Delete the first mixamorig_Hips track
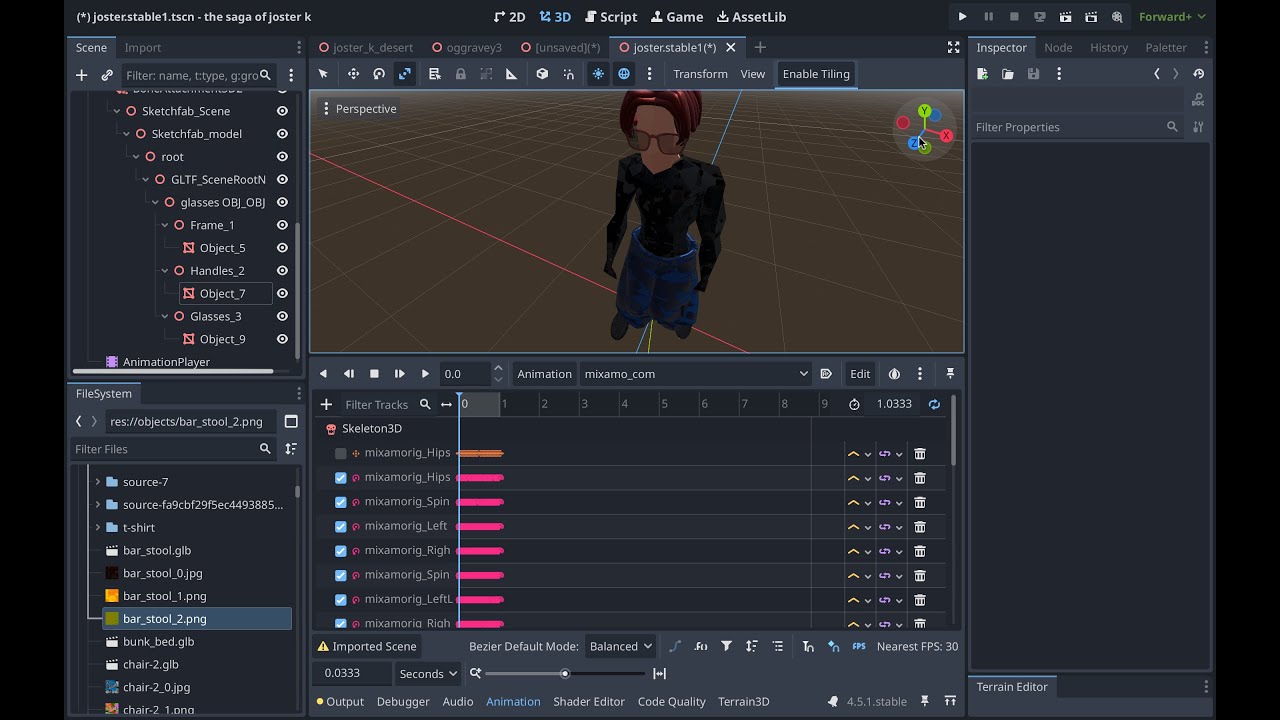This screenshot has height=720, width=1280. point(920,454)
